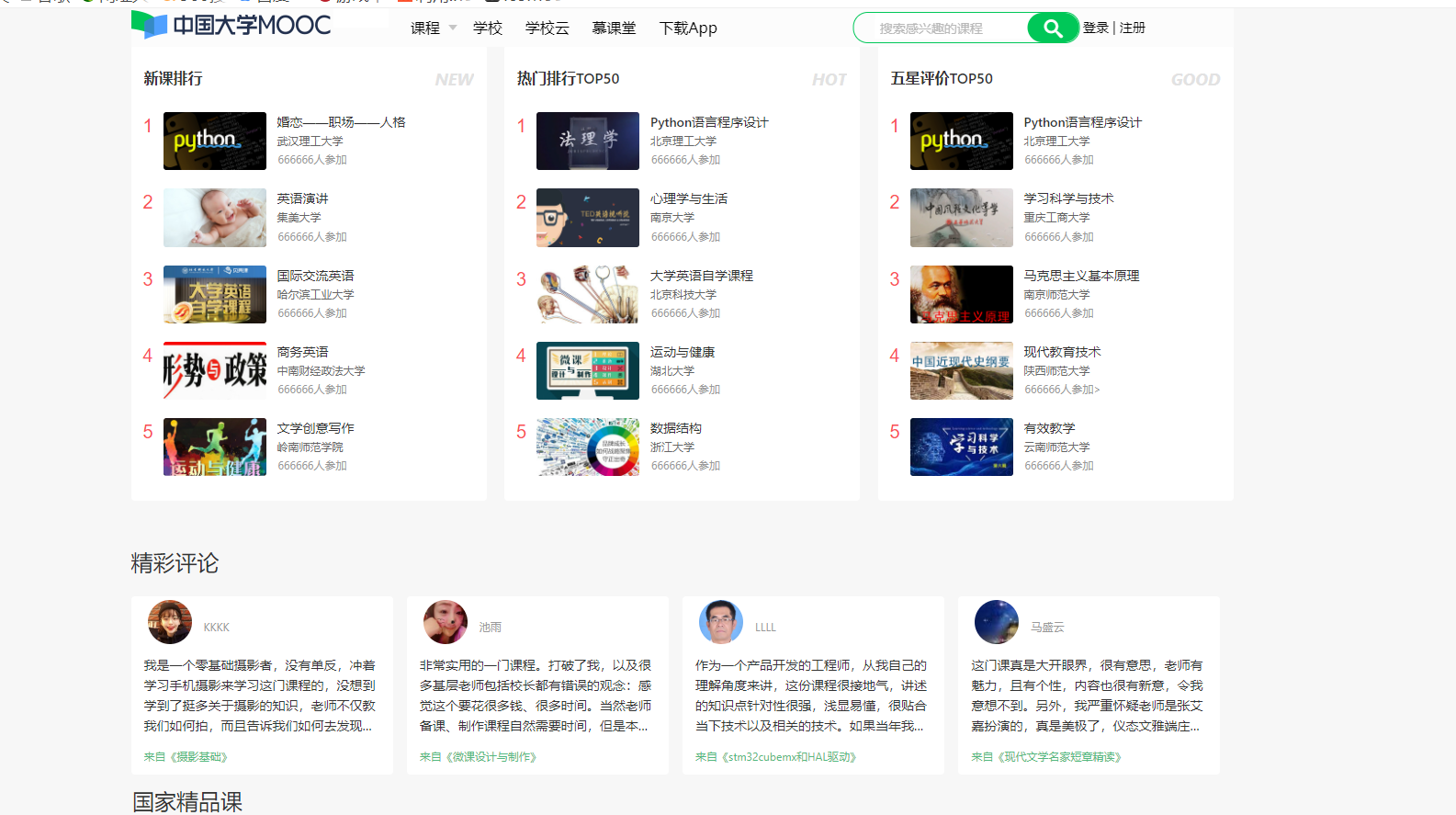Viewport: 1456px width, 815px height.
Task: Click Python语言程序设计 title in 五星评价TOP50
Action: click(1083, 122)
